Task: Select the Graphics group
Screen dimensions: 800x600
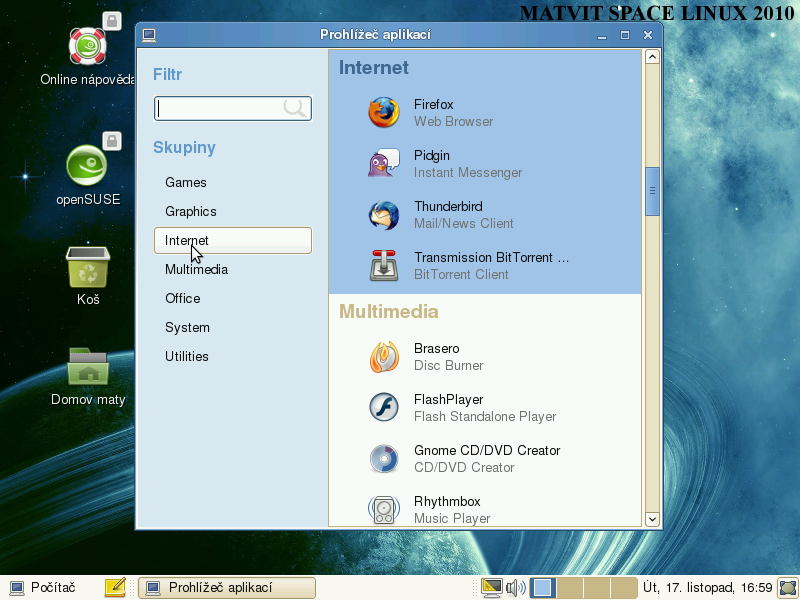Action: [x=191, y=212]
